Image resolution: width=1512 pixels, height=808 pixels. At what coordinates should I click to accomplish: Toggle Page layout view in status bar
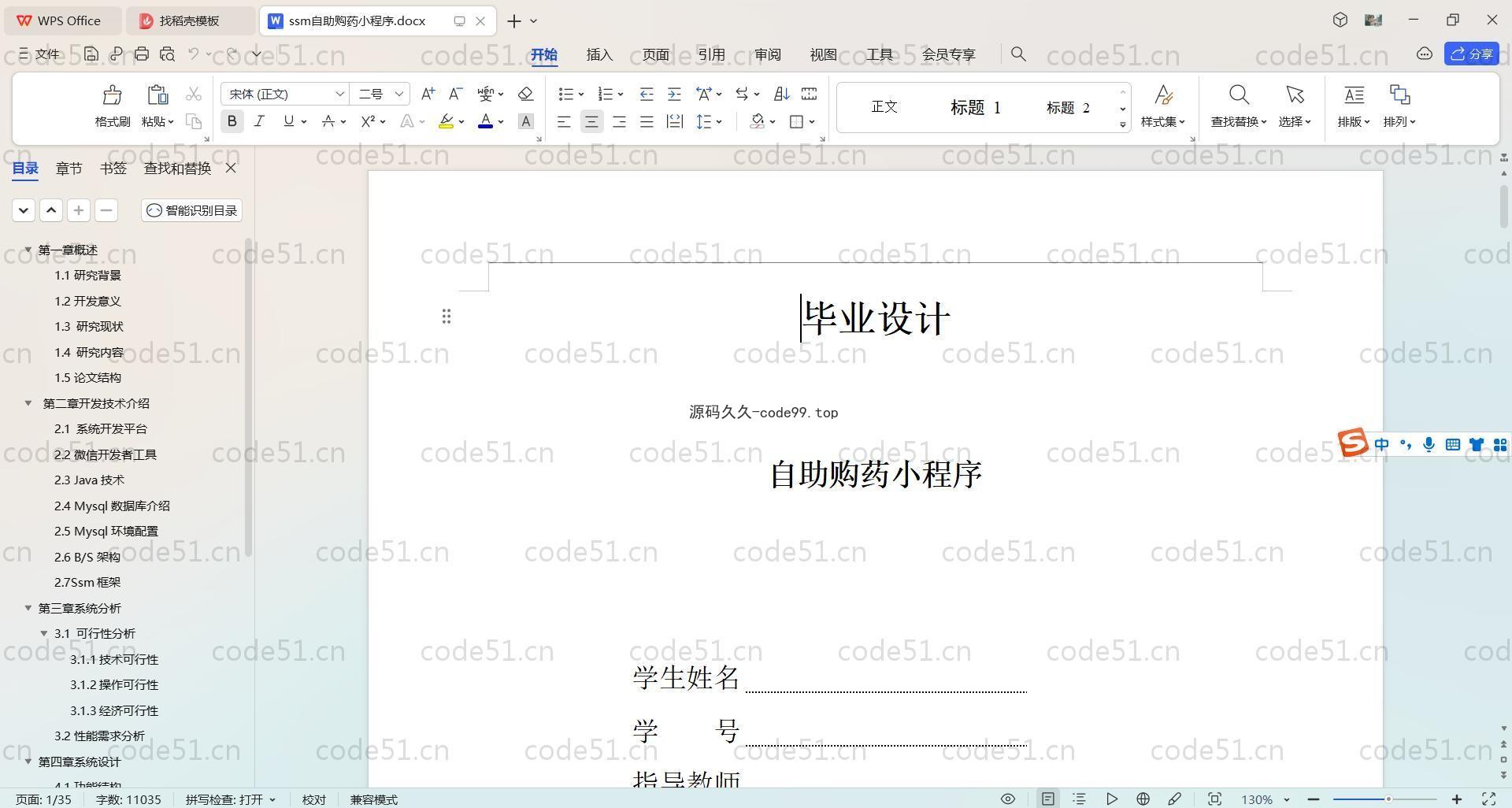pos(1047,799)
